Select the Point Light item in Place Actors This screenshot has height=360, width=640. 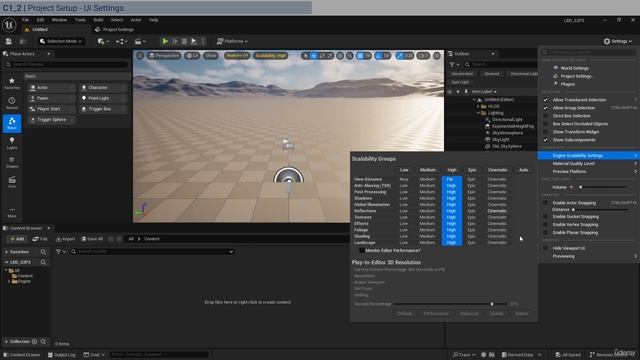tap(103, 98)
